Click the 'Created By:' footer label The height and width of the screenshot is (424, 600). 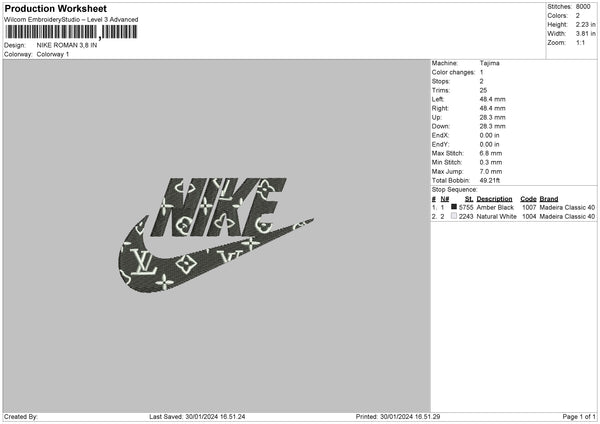pos(21,416)
